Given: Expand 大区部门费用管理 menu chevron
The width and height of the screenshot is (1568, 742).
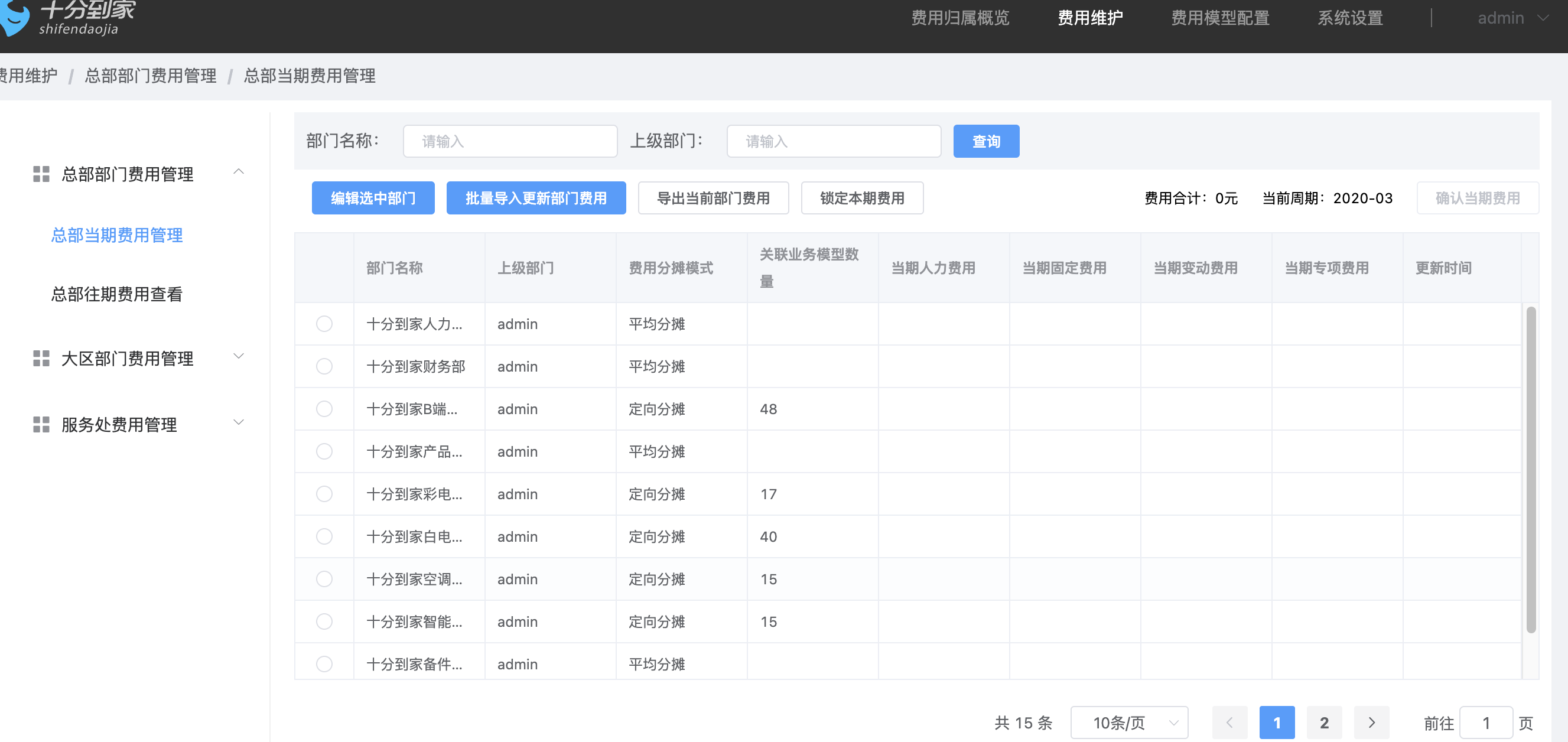Looking at the screenshot, I should (239, 356).
